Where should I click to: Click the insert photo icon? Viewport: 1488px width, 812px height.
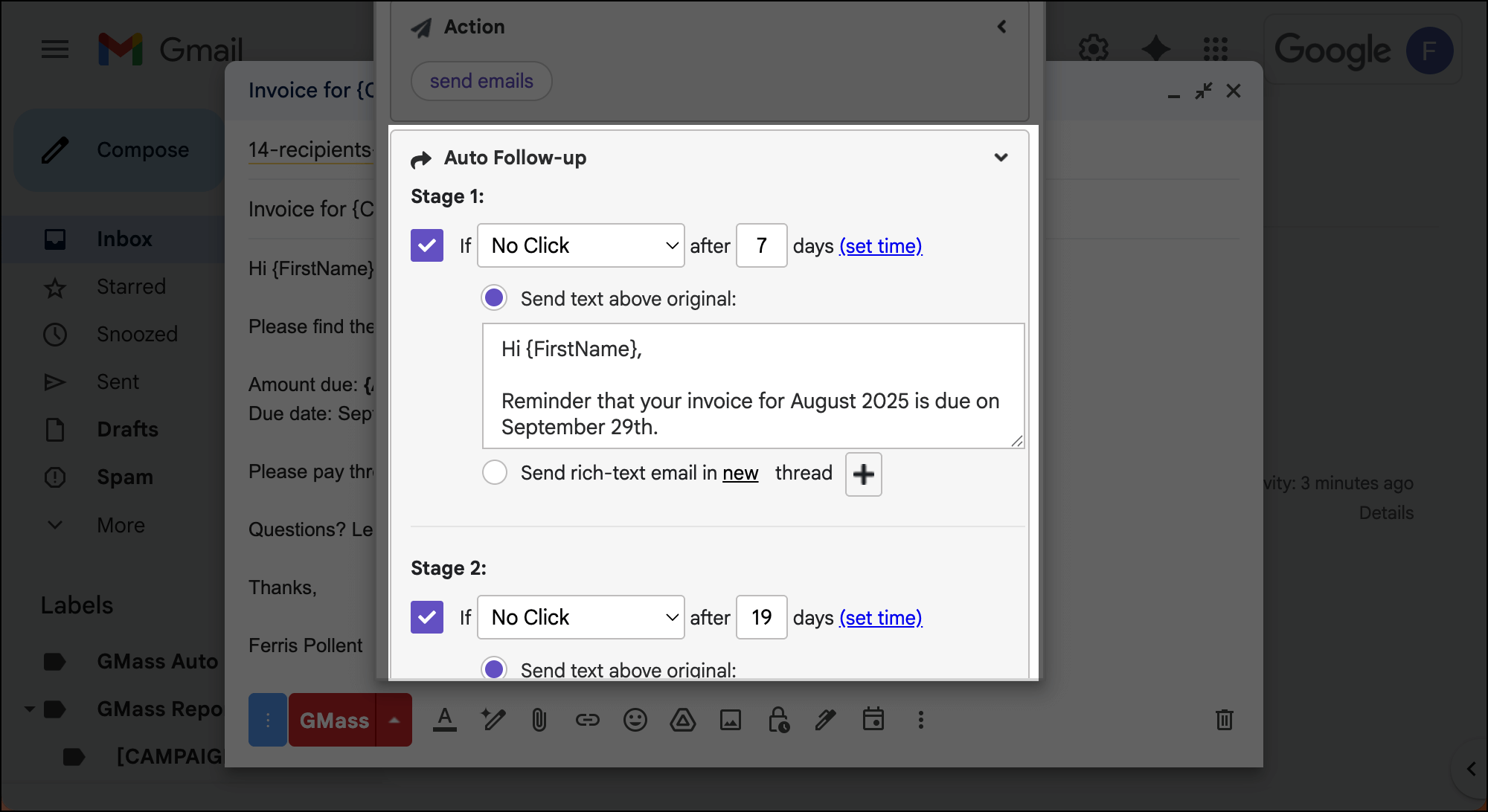730,720
